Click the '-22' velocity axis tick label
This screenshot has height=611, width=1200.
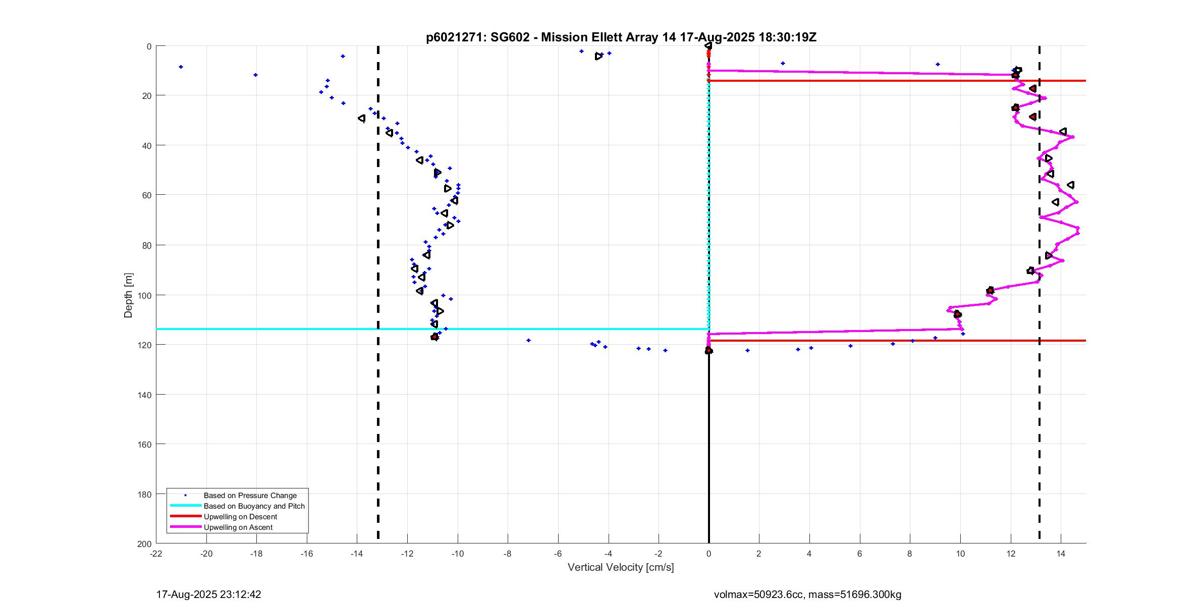pyautogui.click(x=156, y=553)
